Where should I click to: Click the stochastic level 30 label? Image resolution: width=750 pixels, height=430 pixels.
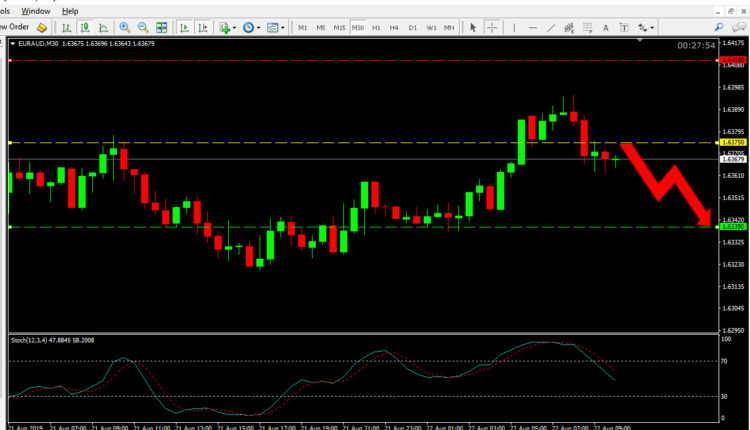[x=724, y=397]
